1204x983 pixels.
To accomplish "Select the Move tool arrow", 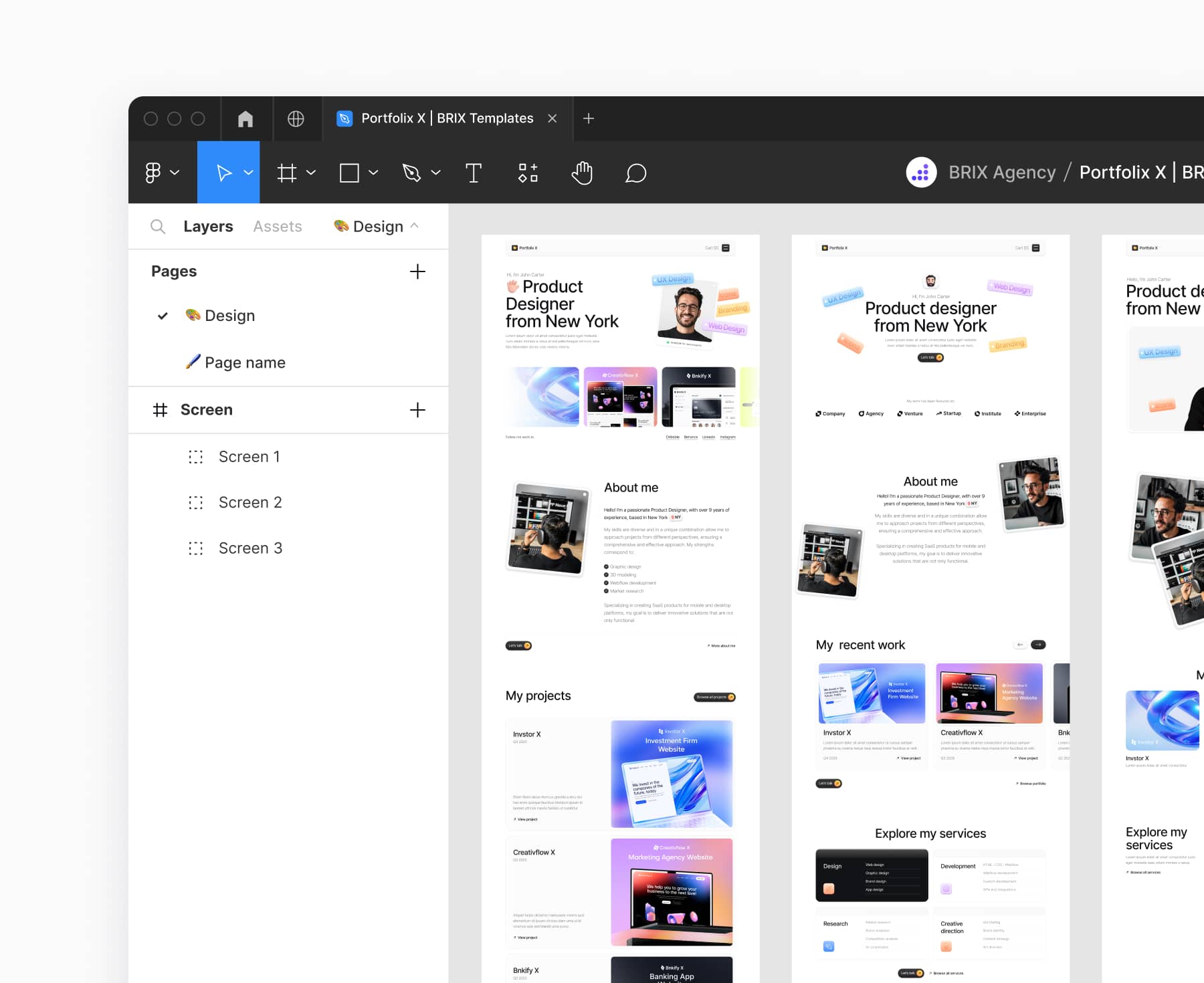I will pos(224,173).
